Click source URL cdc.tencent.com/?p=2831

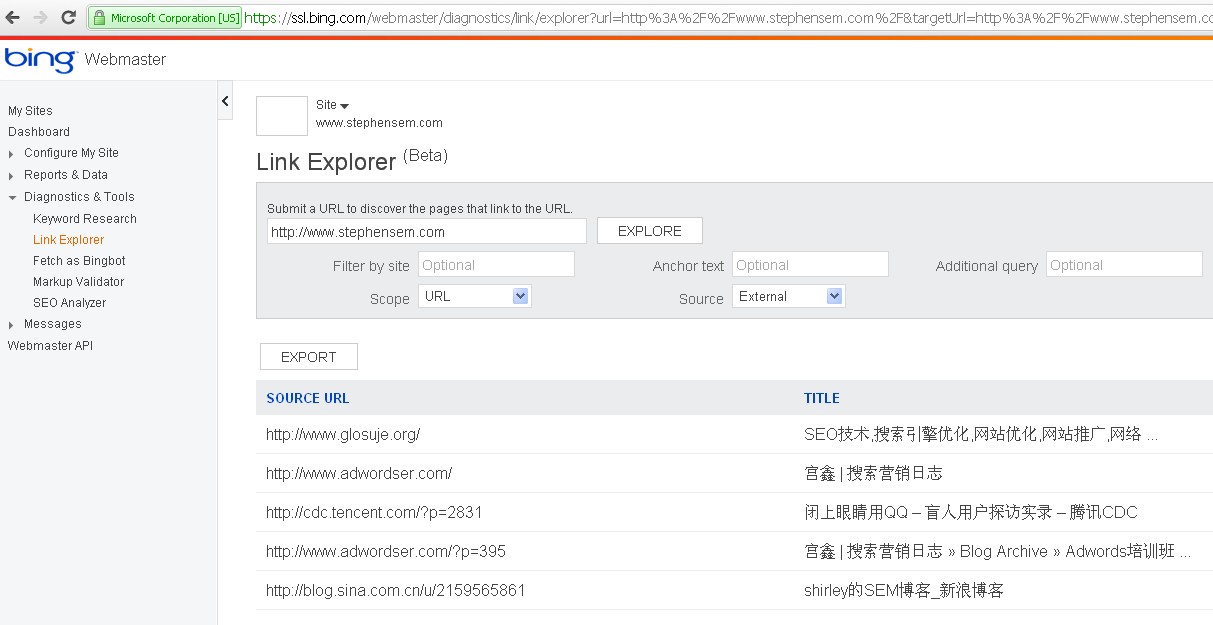point(374,513)
